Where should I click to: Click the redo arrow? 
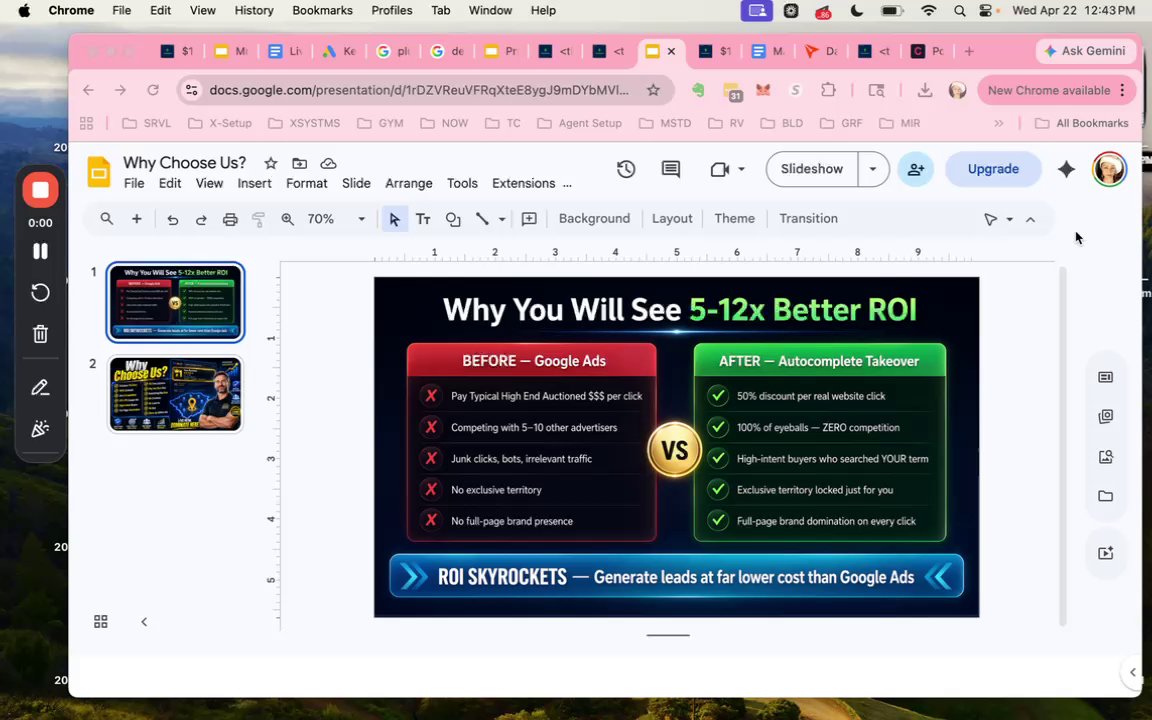[201, 219]
